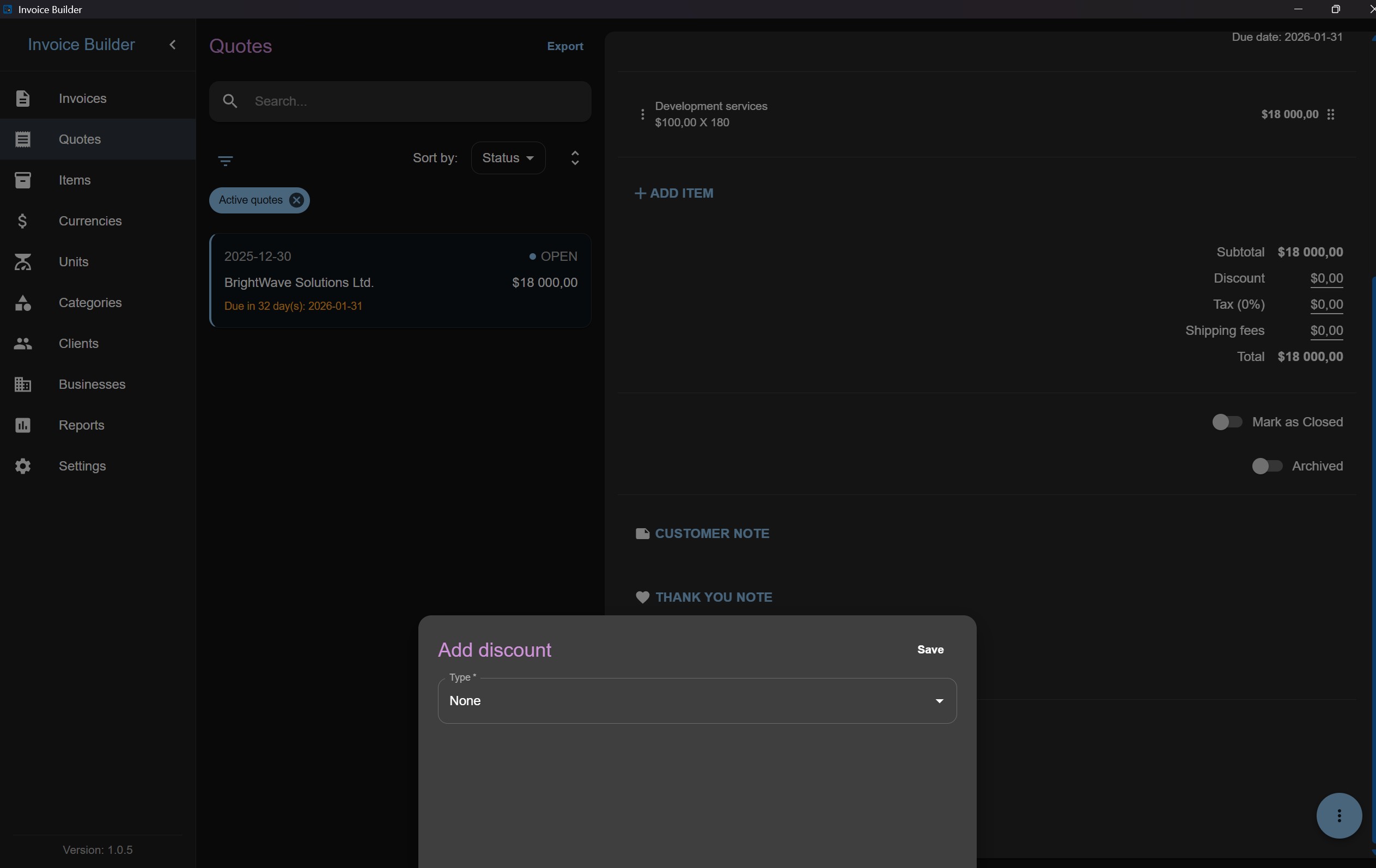Edit the Shipping fees $0,00 value
Screen dimensions: 1376x868
coord(1326,331)
